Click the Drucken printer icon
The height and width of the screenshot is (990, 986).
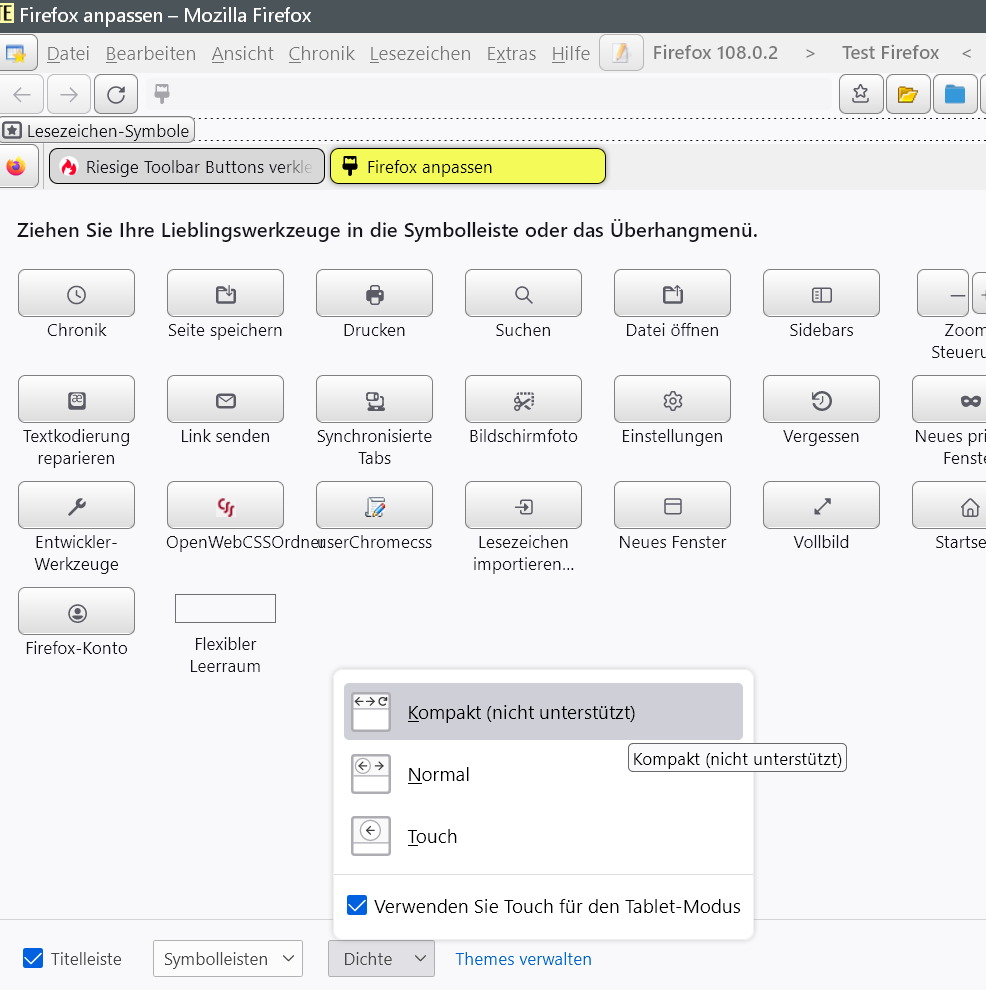tap(374, 294)
